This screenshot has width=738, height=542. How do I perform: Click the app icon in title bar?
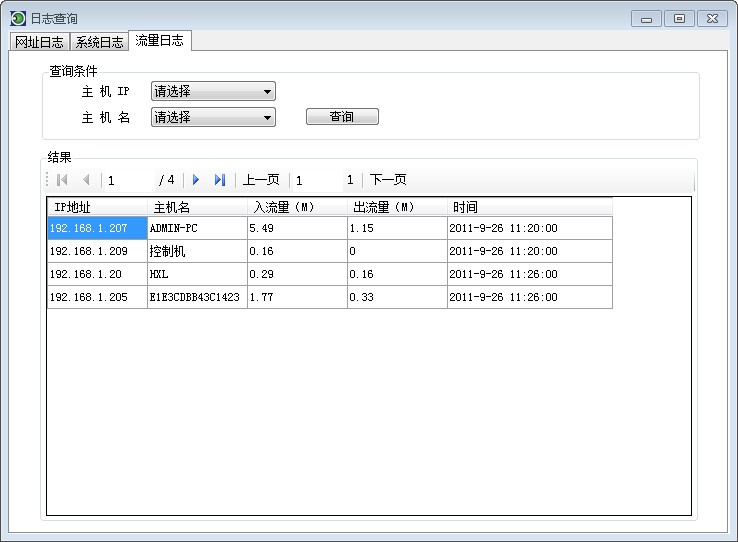tap(17, 18)
